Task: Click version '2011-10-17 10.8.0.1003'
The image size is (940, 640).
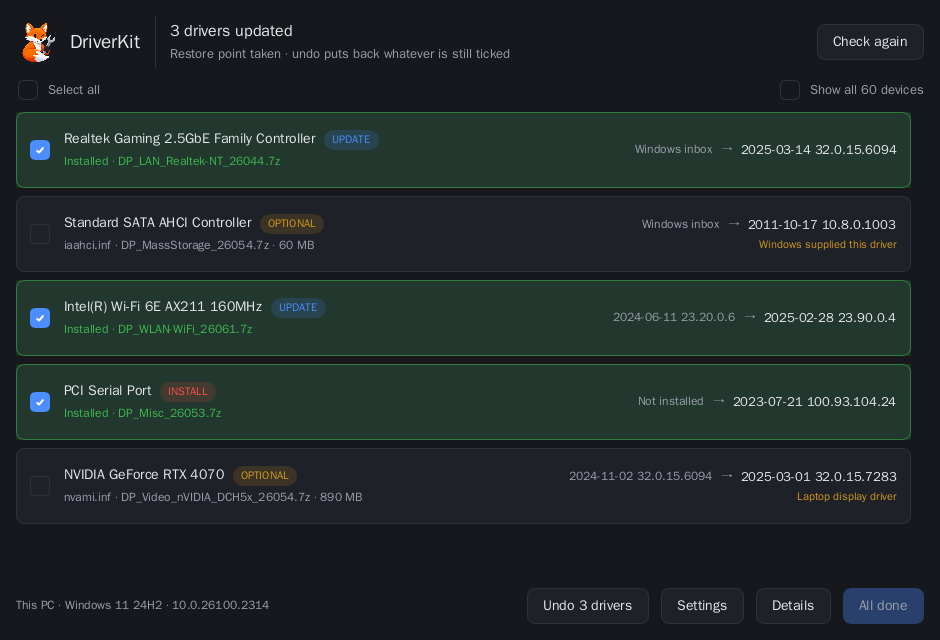Action: click(822, 225)
